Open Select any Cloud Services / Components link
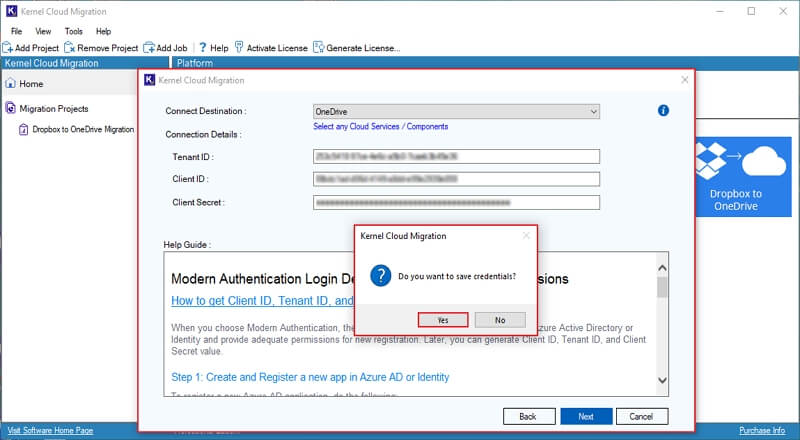This screenshot has height=440, width=800. [381, 127]
